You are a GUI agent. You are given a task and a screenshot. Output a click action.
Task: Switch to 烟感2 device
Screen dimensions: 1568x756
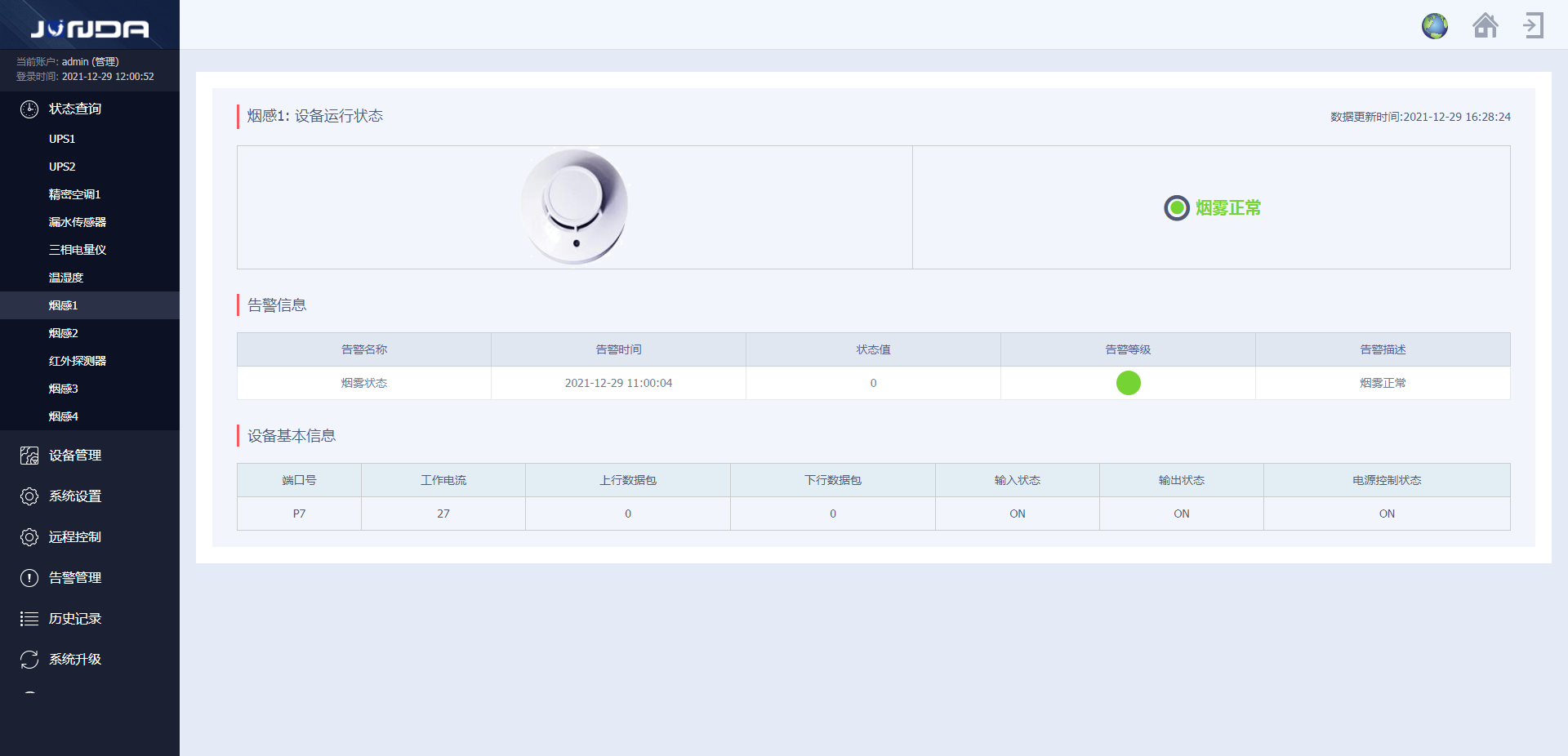tap(63, 333)
